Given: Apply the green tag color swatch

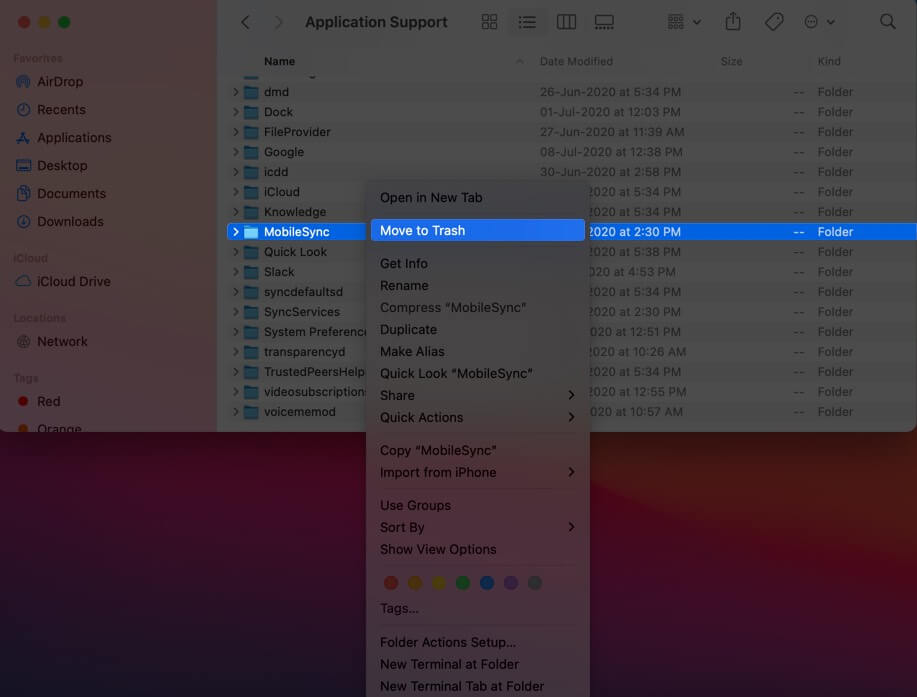Looking at the screenshot, I should [463, 582].
